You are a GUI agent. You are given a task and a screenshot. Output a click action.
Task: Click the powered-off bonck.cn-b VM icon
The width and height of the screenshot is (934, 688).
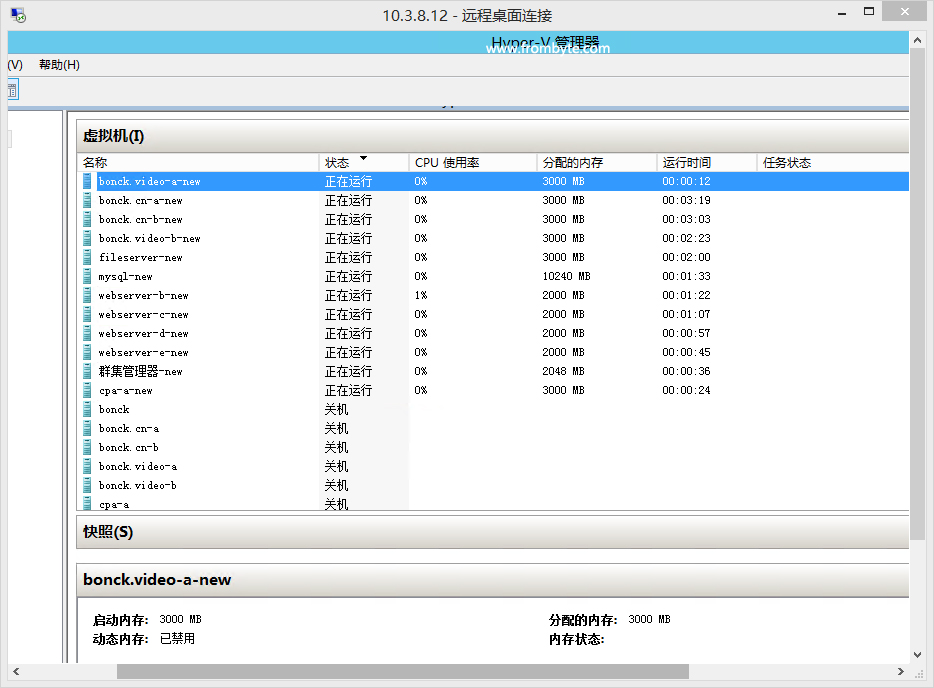(88, 447)
